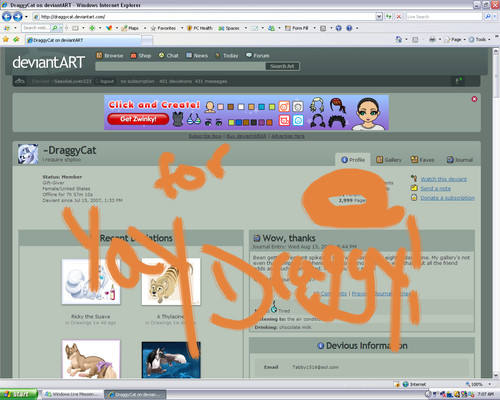Image resolution: width=500 pixels, height=400 pixels.
Task: Switch to the Journal tab
Action: (x=460, y=160)
